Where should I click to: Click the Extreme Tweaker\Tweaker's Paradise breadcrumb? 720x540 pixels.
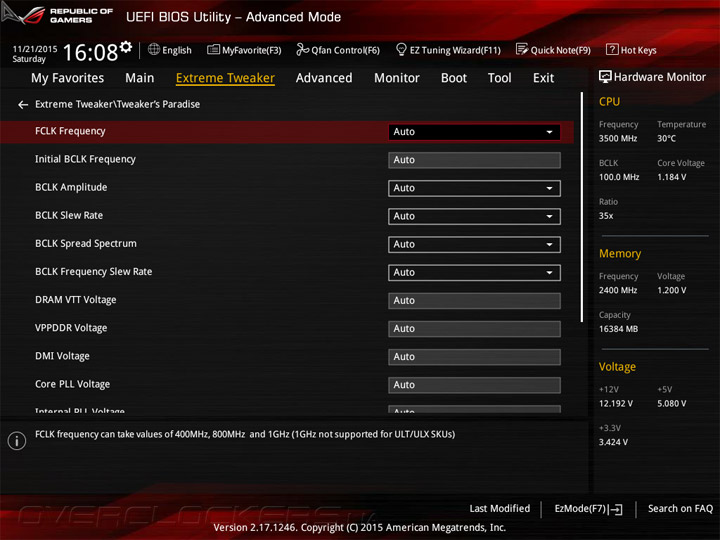point(118,104)
